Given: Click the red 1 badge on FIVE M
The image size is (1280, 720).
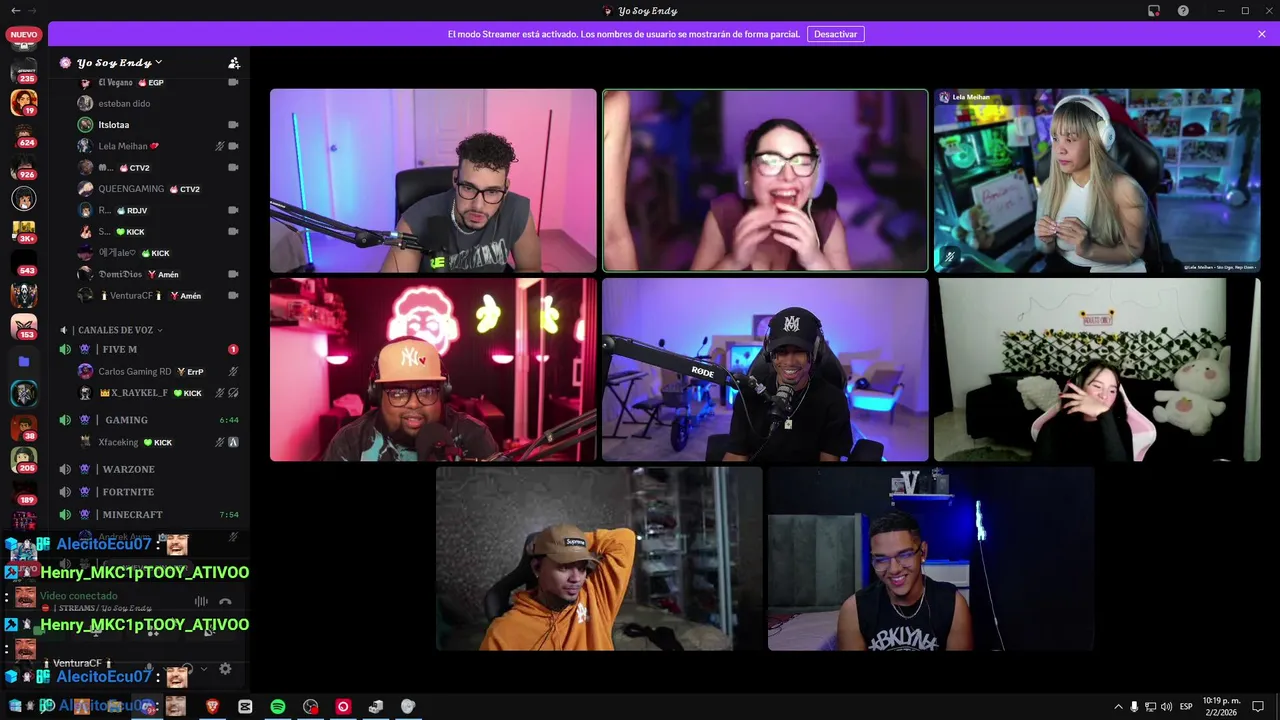Looking at the screenshot, I should coord(233,349).
